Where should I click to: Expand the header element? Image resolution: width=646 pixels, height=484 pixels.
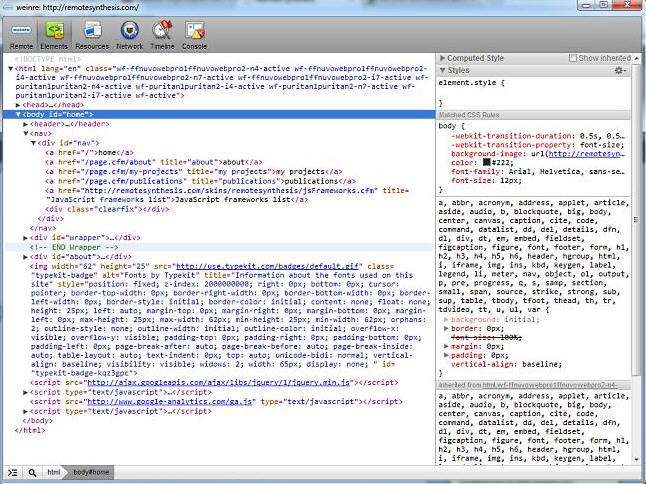click(x=26, y=124)
